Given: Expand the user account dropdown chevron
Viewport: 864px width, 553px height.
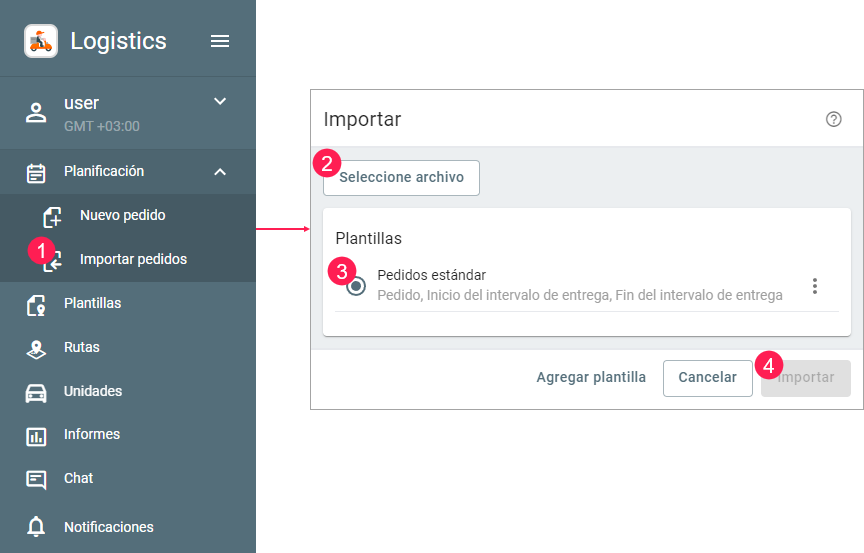Looking at the screenshot, I should coord(220,101).
